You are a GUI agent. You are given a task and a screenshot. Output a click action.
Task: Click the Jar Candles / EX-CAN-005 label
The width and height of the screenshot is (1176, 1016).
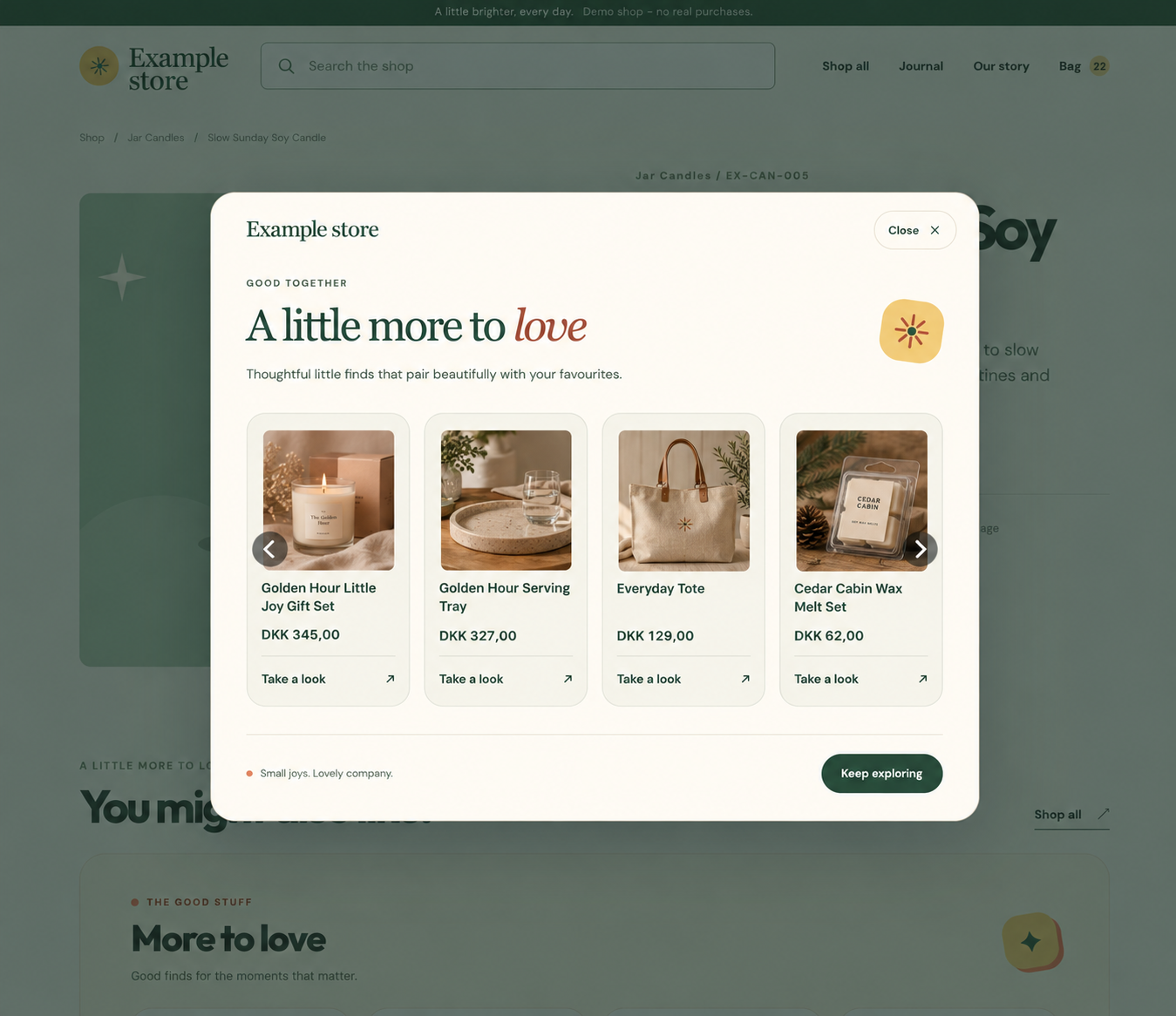(722, 176)
